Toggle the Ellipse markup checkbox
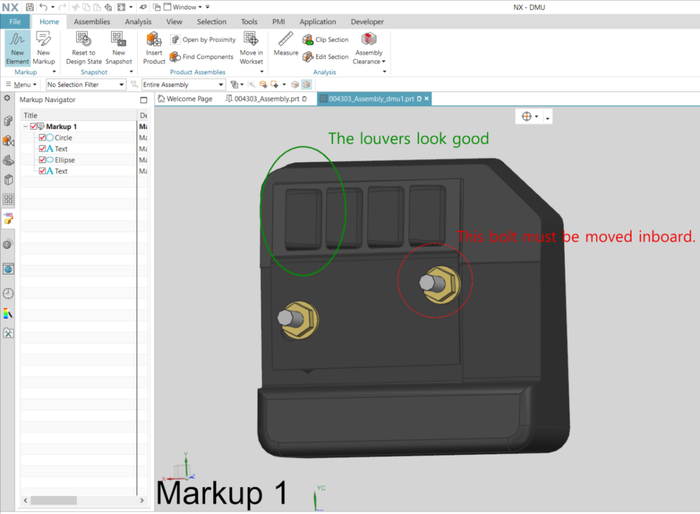This screenshot has width=700, height=514. 42,160
